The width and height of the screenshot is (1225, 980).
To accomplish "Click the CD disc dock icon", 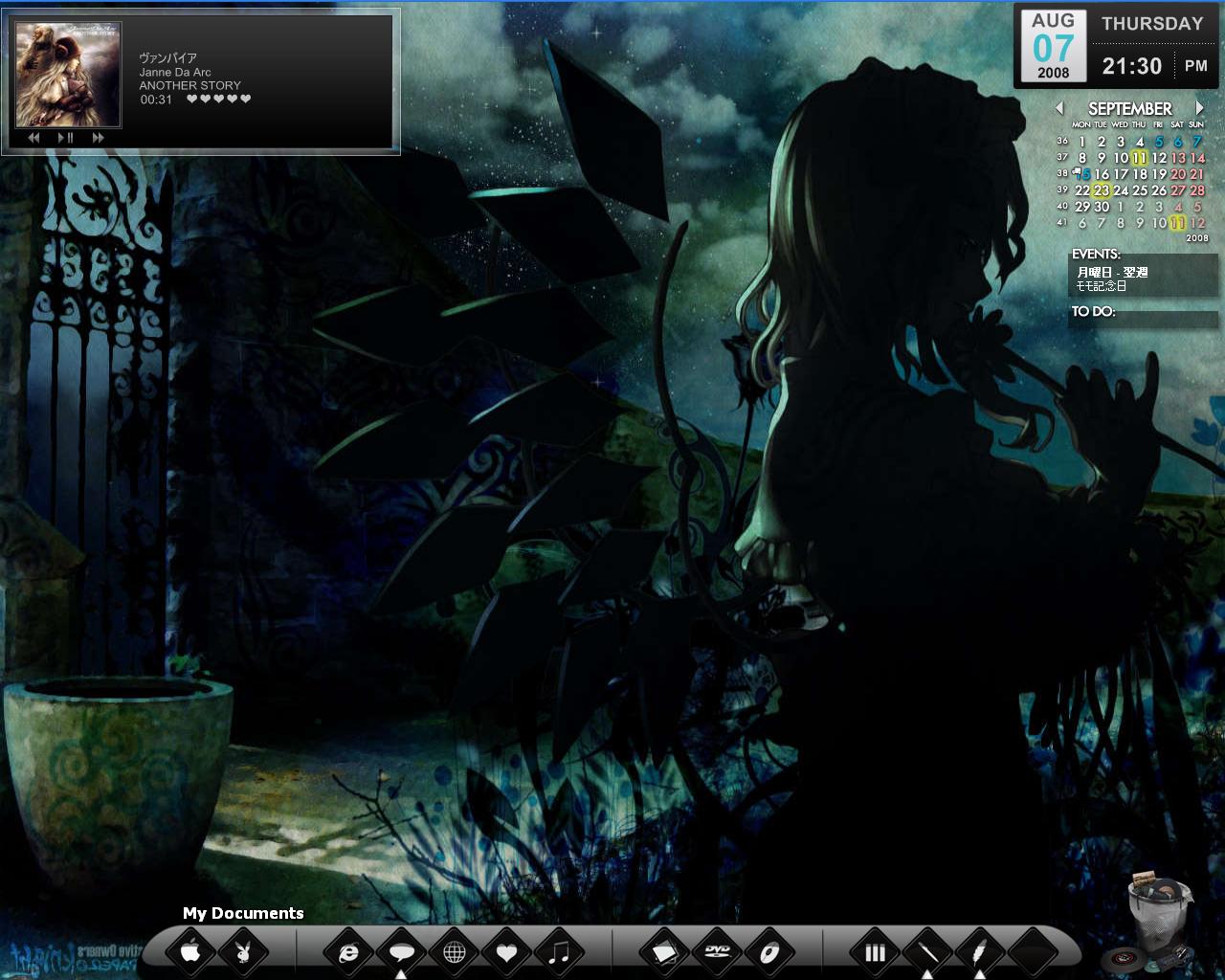I will coord(769,952).
